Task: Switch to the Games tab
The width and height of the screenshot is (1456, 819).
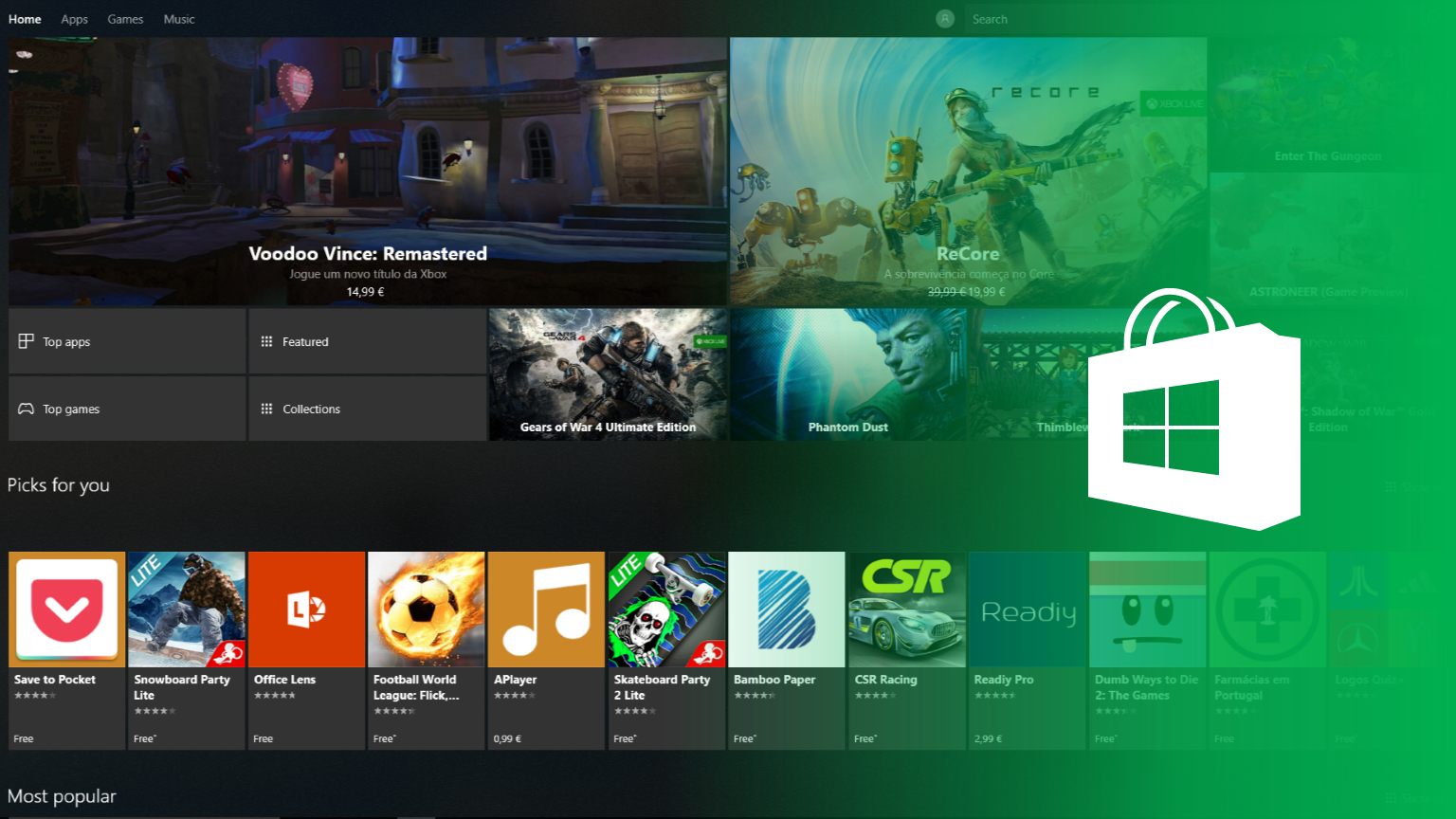Action: [125, 19]
